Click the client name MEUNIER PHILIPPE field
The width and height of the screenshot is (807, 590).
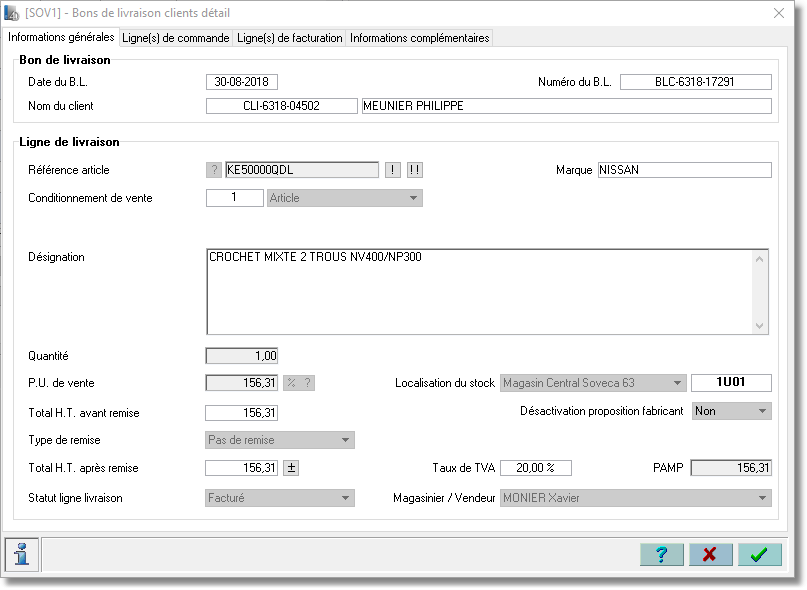coord(567,106)
